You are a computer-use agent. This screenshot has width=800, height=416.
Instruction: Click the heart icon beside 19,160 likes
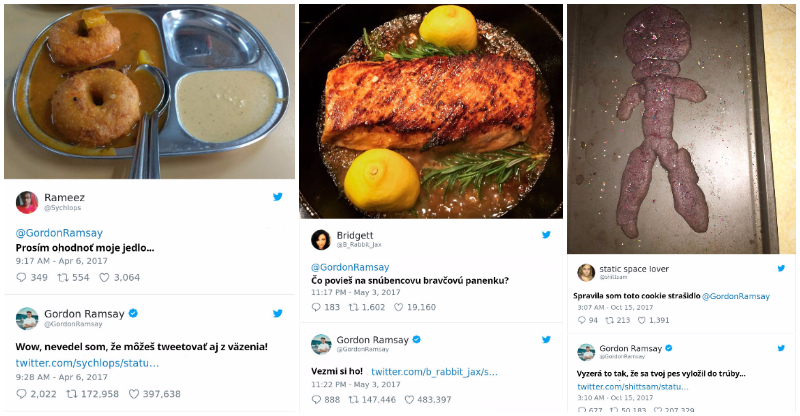point(399,307)
